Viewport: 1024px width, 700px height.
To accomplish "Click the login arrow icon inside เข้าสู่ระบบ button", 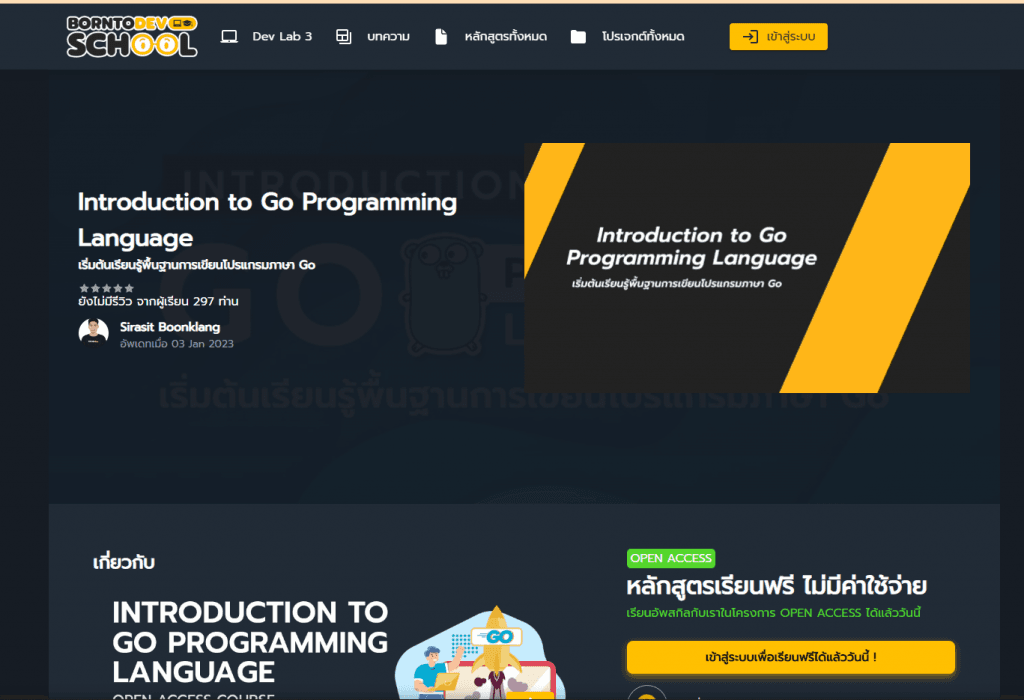I will [751, 35].
